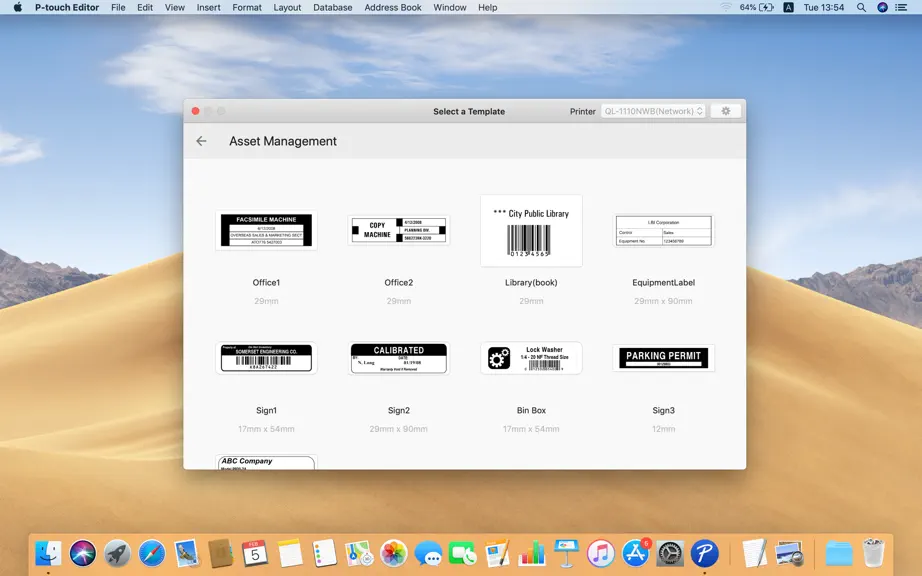Click the Office1 label text
Viewport: 922px width, 576px height.
pyautogui.click(x=266, y=283)
